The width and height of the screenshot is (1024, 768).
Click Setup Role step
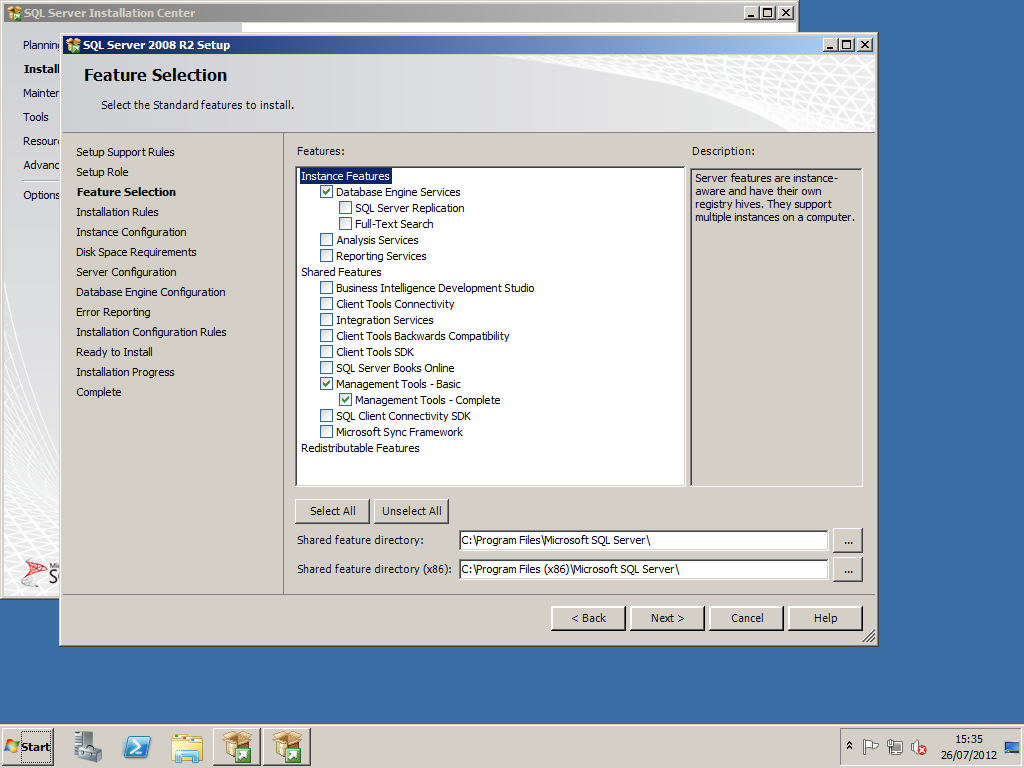[102, 172]
